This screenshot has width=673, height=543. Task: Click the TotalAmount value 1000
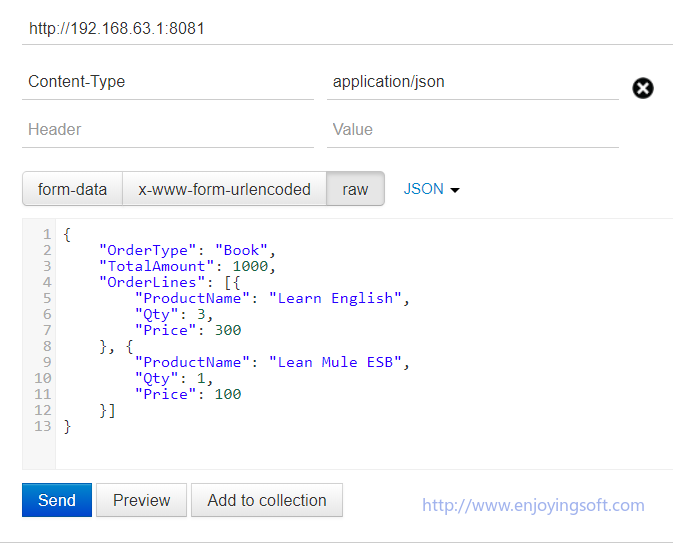[x=252, y=266]
